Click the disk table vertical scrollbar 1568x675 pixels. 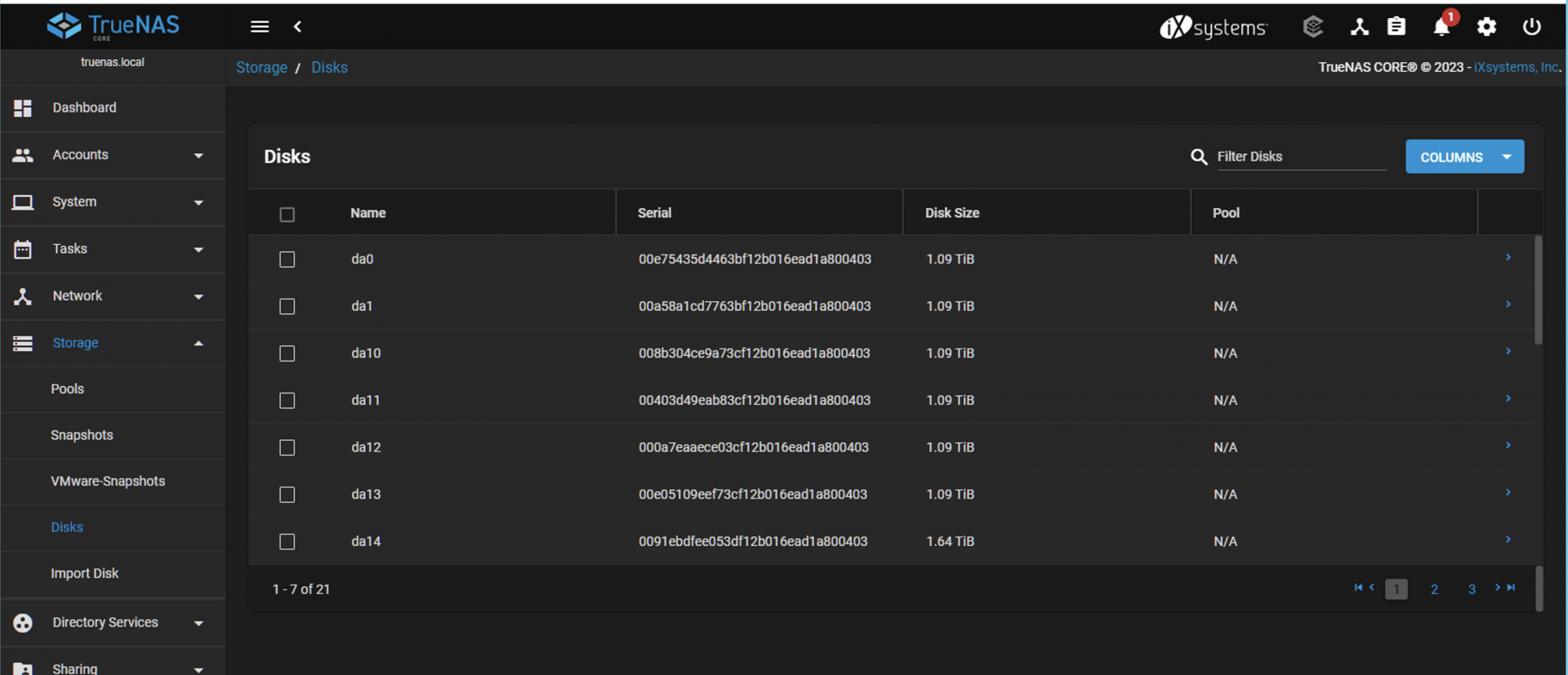tap(1538, 290)
